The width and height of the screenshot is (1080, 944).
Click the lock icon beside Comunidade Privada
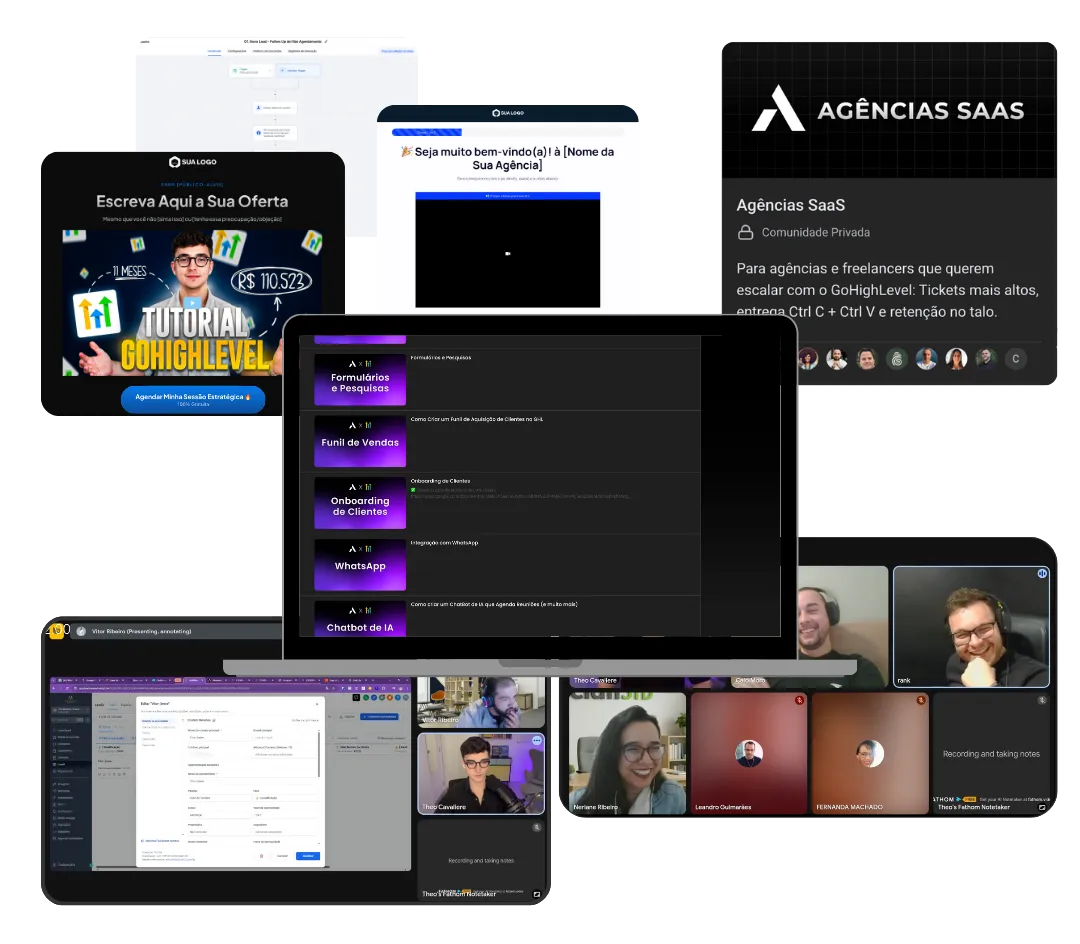(745, 233)
